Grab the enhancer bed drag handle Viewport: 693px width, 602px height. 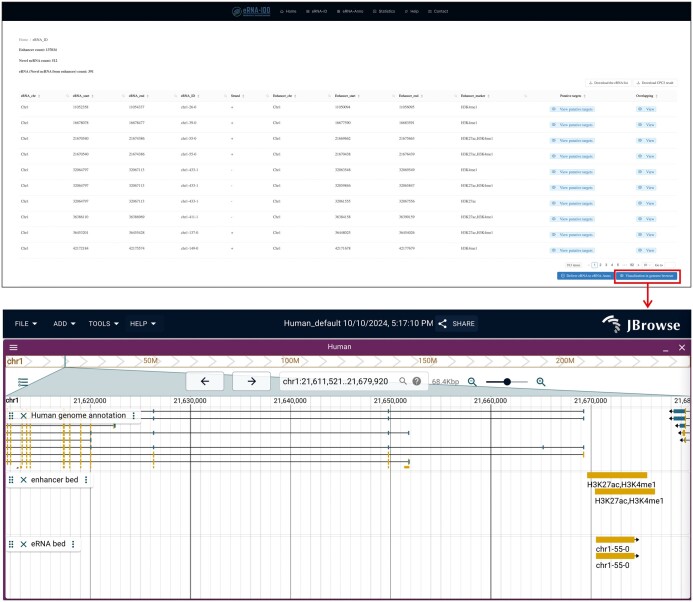(11, 480)
